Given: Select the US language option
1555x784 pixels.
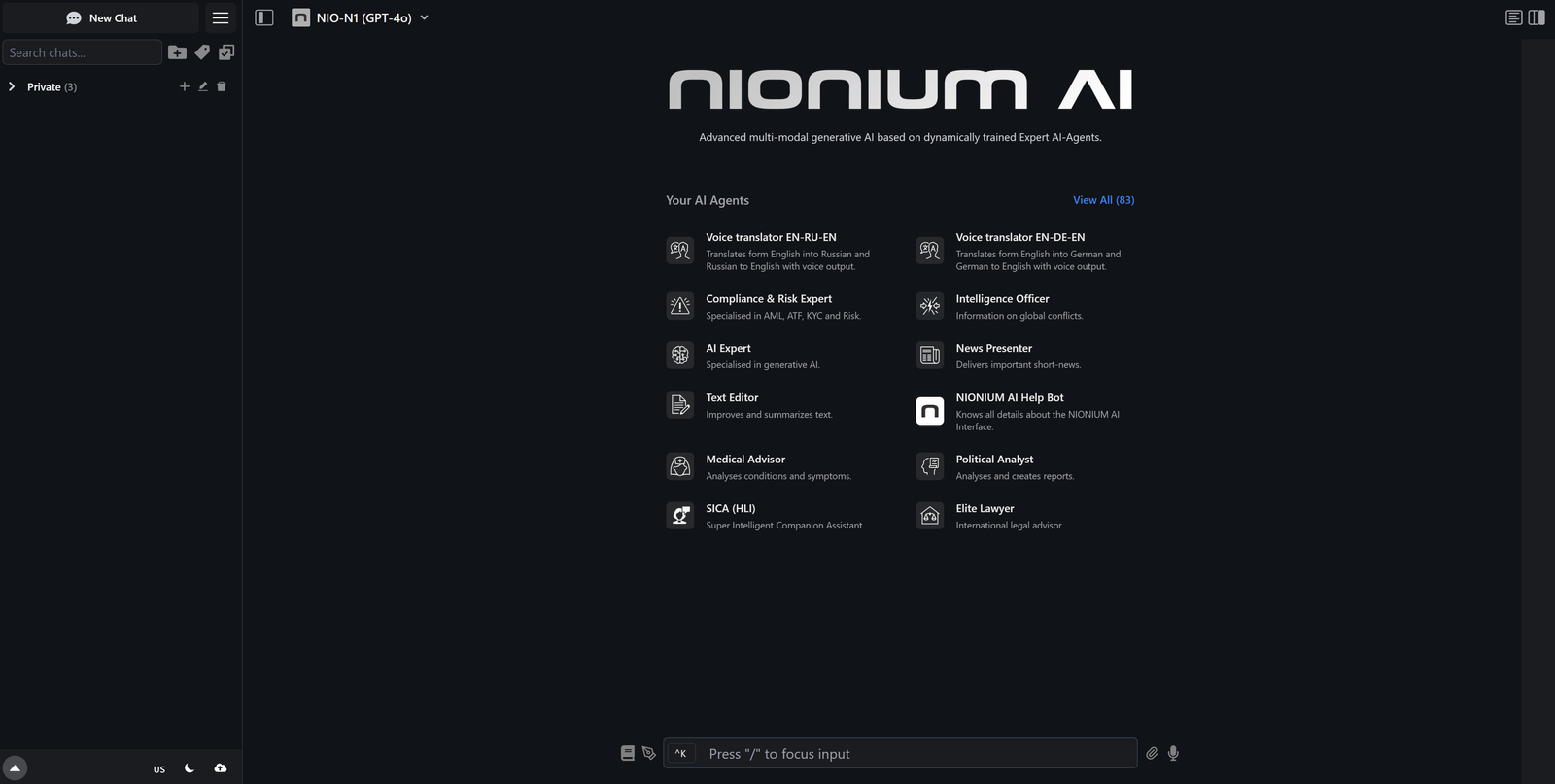Looking at the screenshot, I should (159, 769).
